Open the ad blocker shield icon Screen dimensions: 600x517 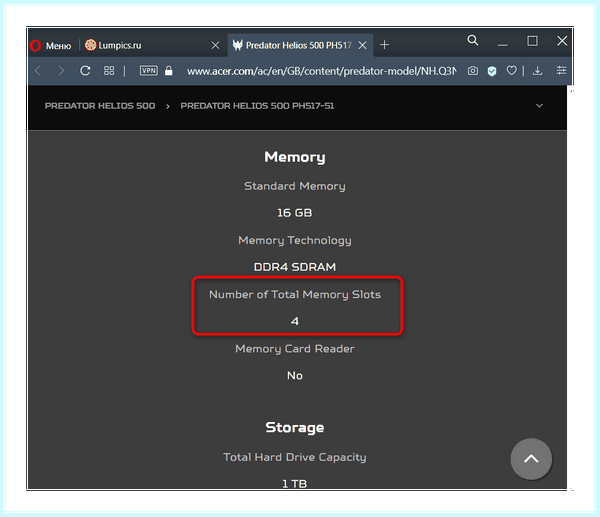click(492, 71)
